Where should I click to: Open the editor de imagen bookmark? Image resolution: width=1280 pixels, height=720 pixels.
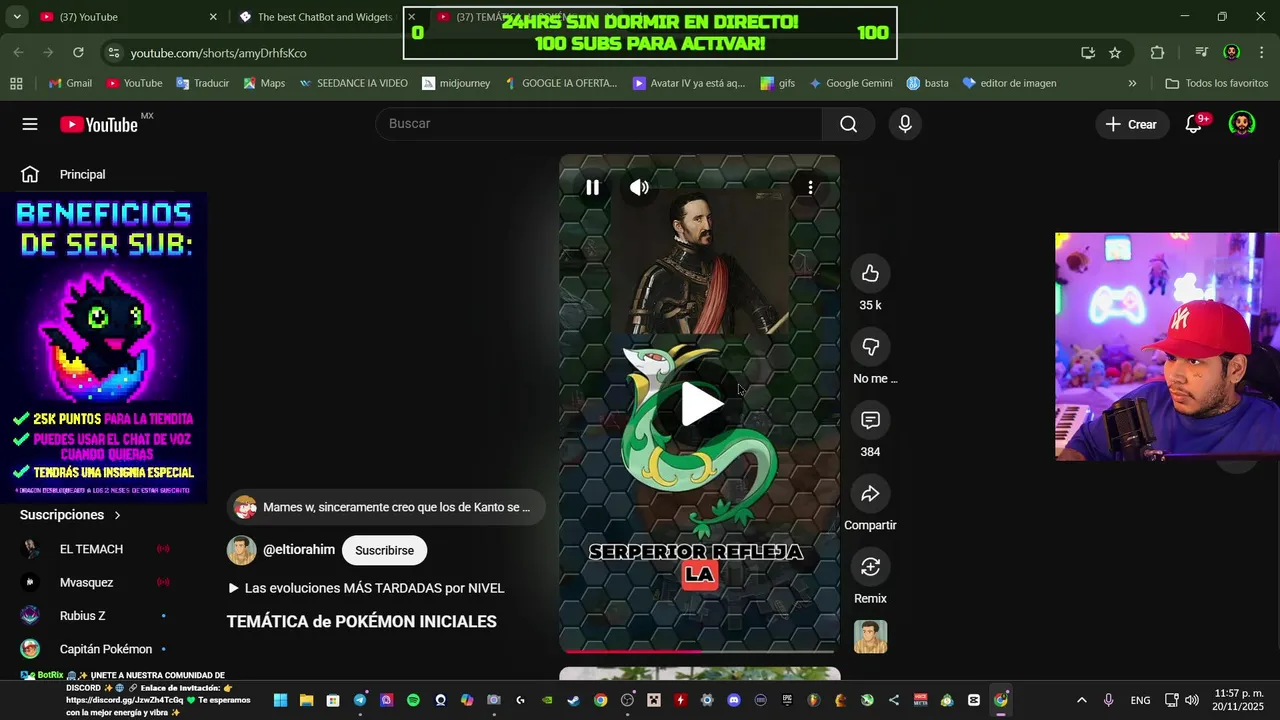(x=1009, y=83)
